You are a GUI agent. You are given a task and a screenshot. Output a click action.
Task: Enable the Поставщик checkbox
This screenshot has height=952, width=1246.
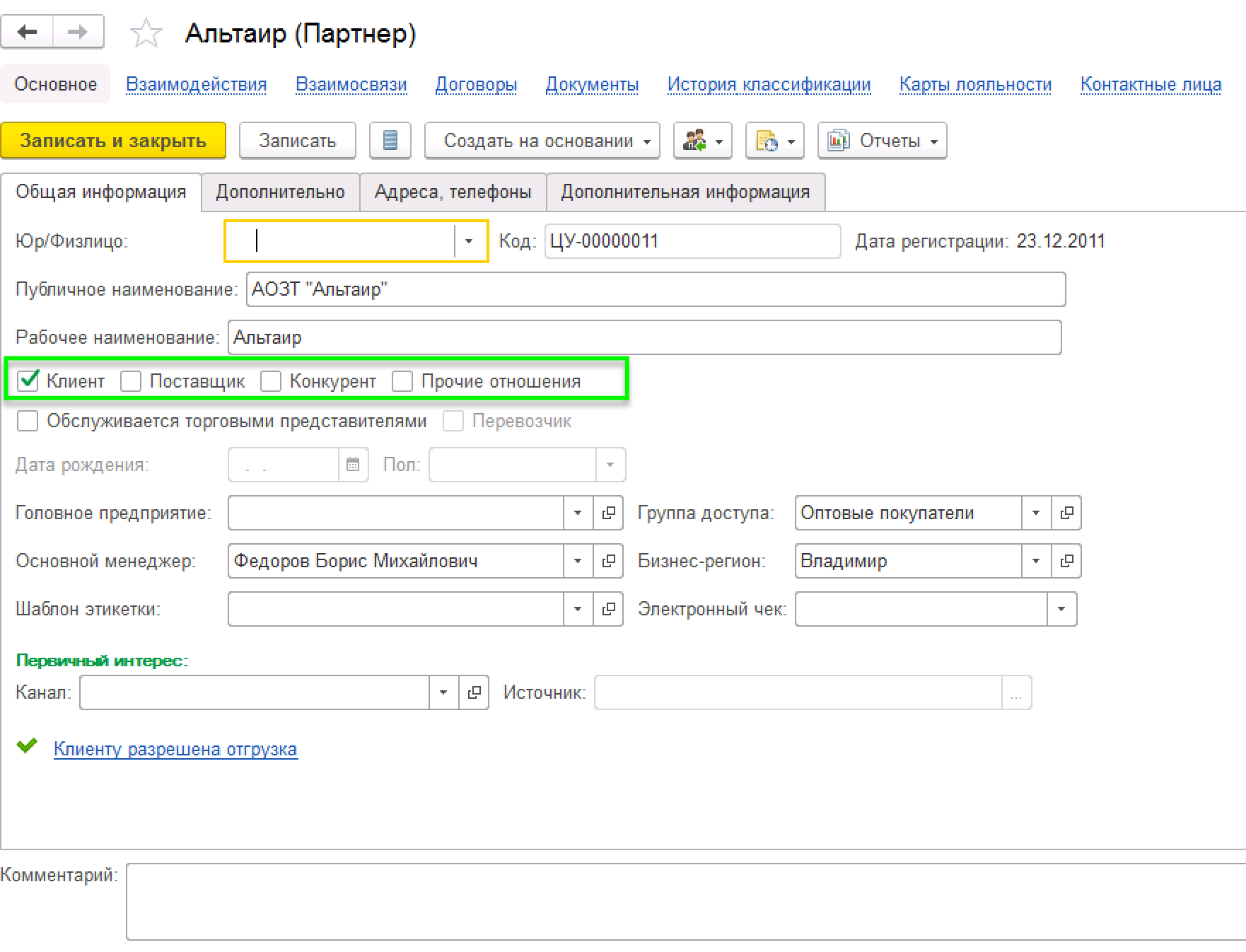click(x=131, y=381)
